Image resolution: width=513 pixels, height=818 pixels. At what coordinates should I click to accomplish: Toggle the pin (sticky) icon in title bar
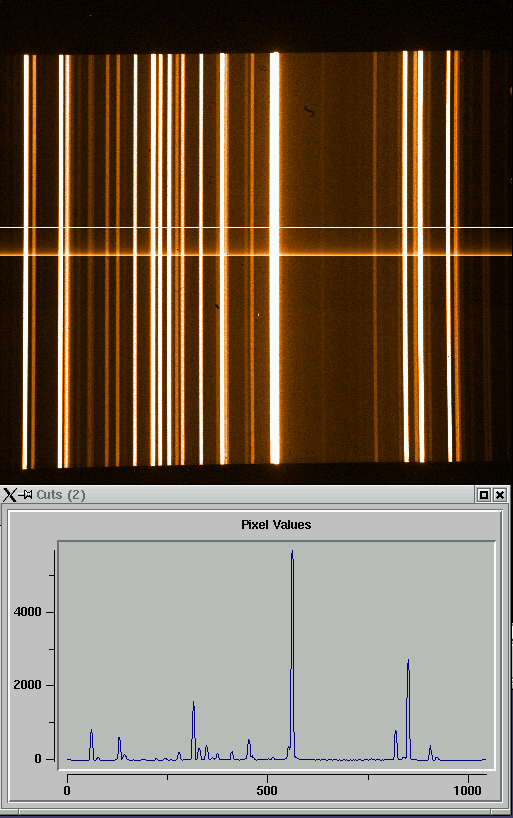(26, 494)
